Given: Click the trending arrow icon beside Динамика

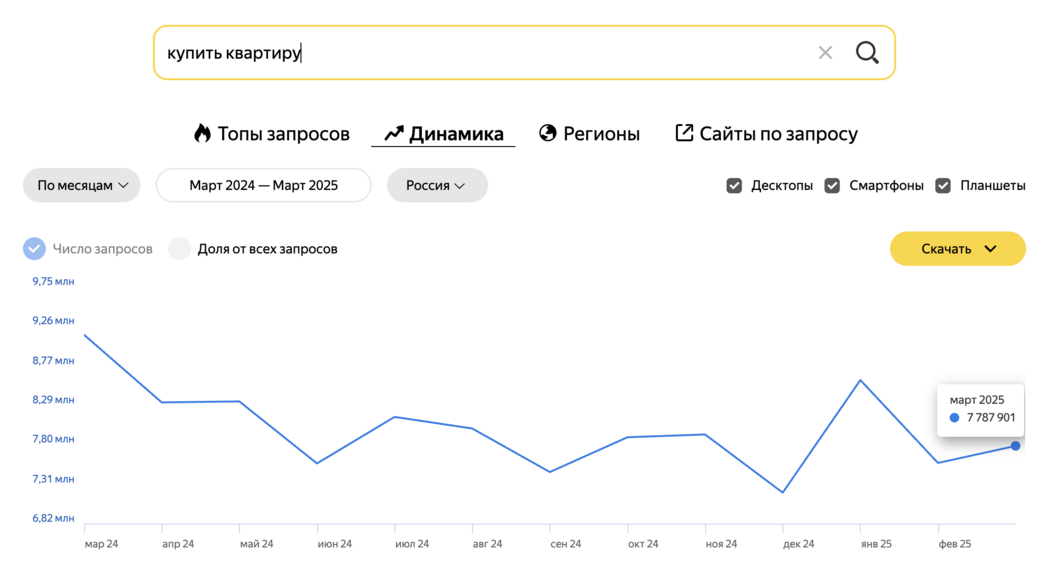Looking at the screenshot, I should click(394, 133).
